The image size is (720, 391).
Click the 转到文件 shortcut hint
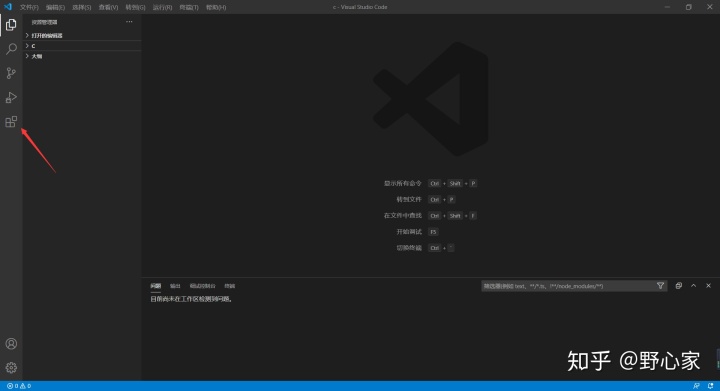coord(409,199)
